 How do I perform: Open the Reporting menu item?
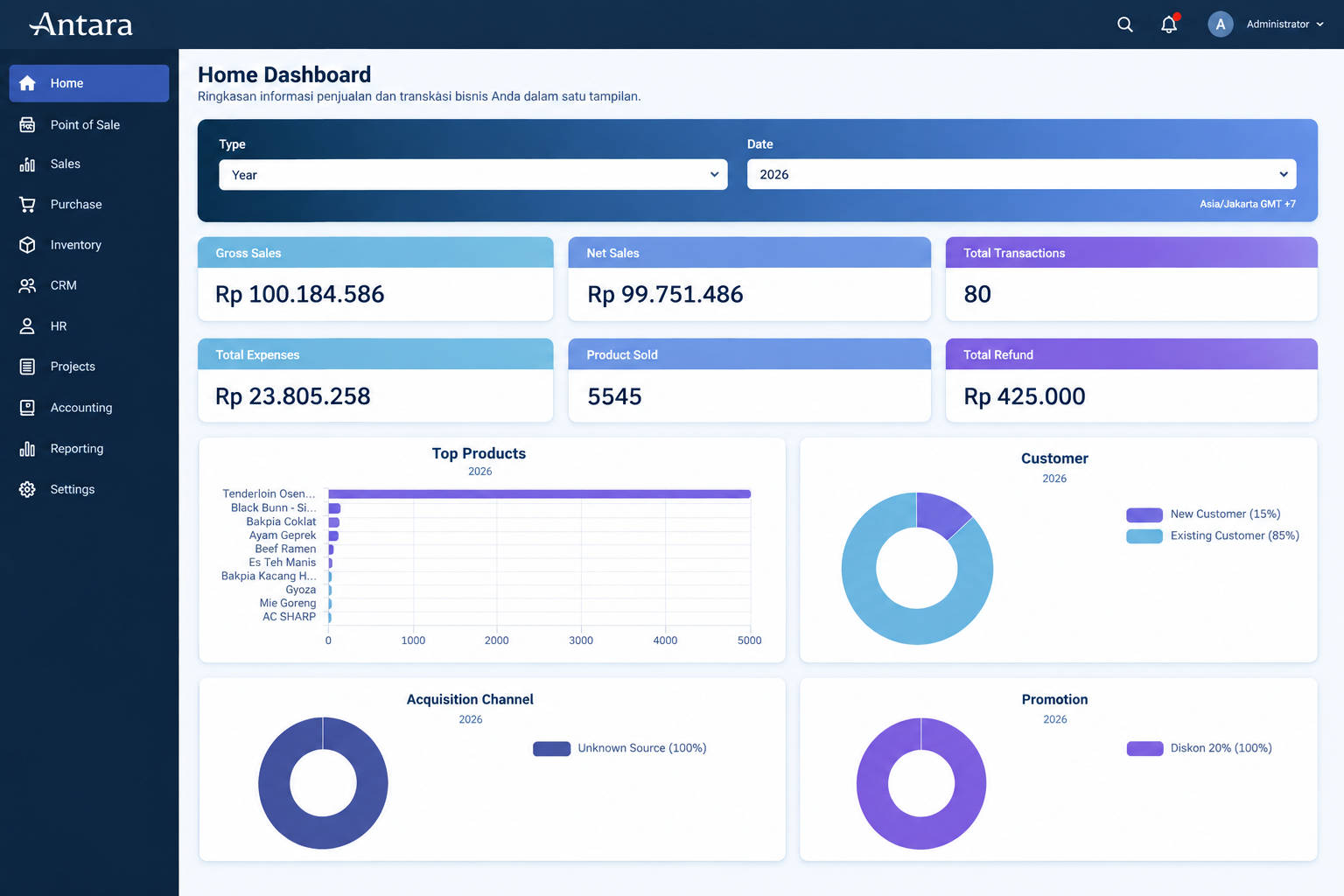[x=89, y=449]
